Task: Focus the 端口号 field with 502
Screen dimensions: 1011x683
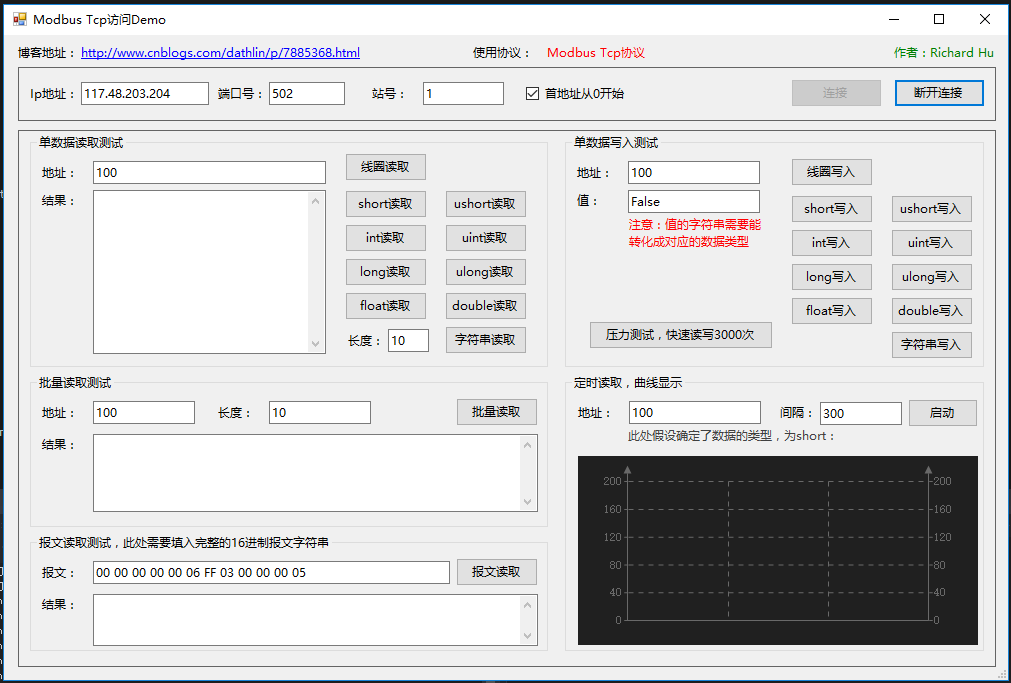Action: (x=307, y=94)
